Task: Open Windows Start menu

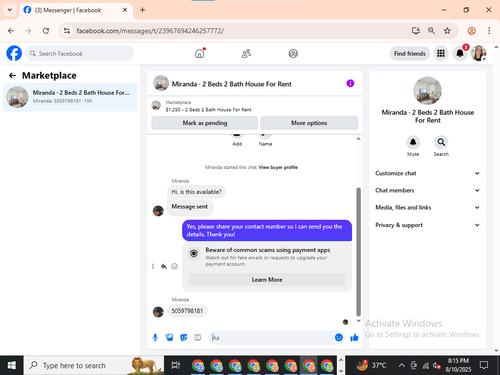Action: click(12, 366)
